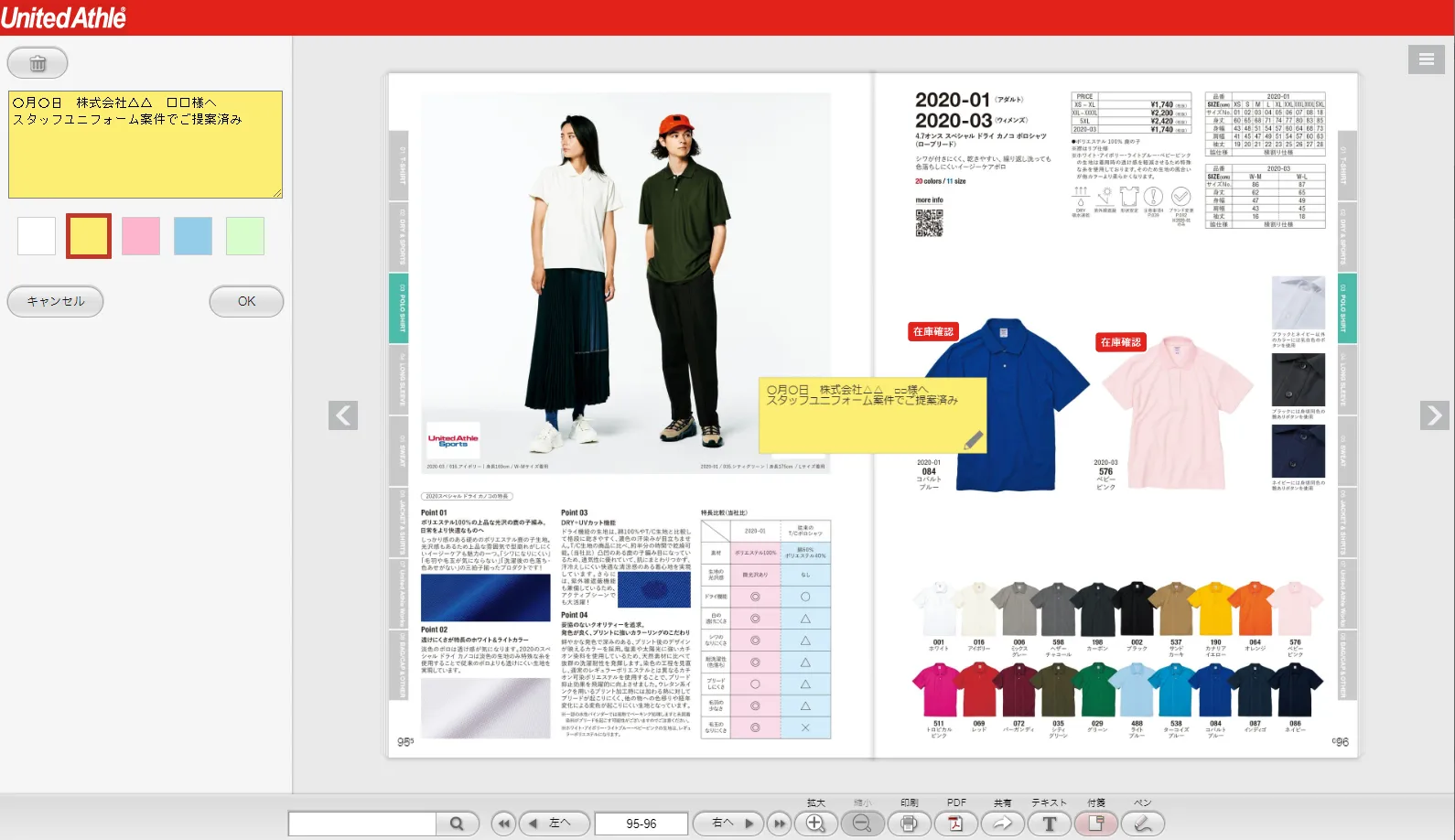
Task: Open the 02 DRY & SPORTS tab on page 95
Action: click(x=399, y=237)
